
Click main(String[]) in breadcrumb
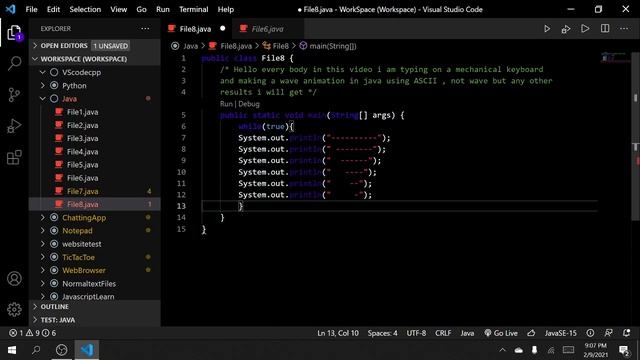click(333, 46)
